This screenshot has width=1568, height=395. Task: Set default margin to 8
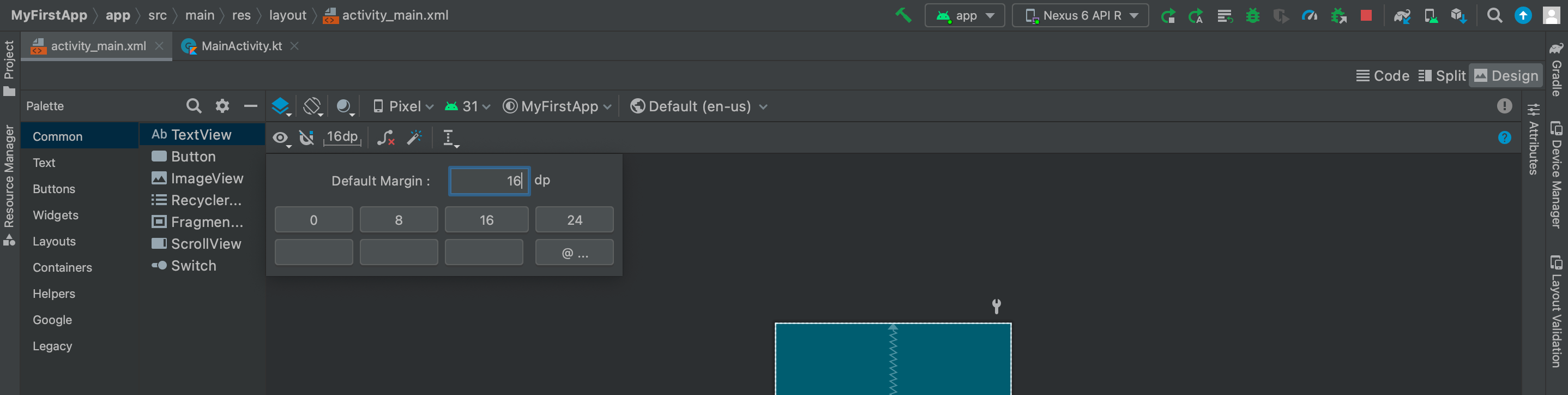pos(399,220)
